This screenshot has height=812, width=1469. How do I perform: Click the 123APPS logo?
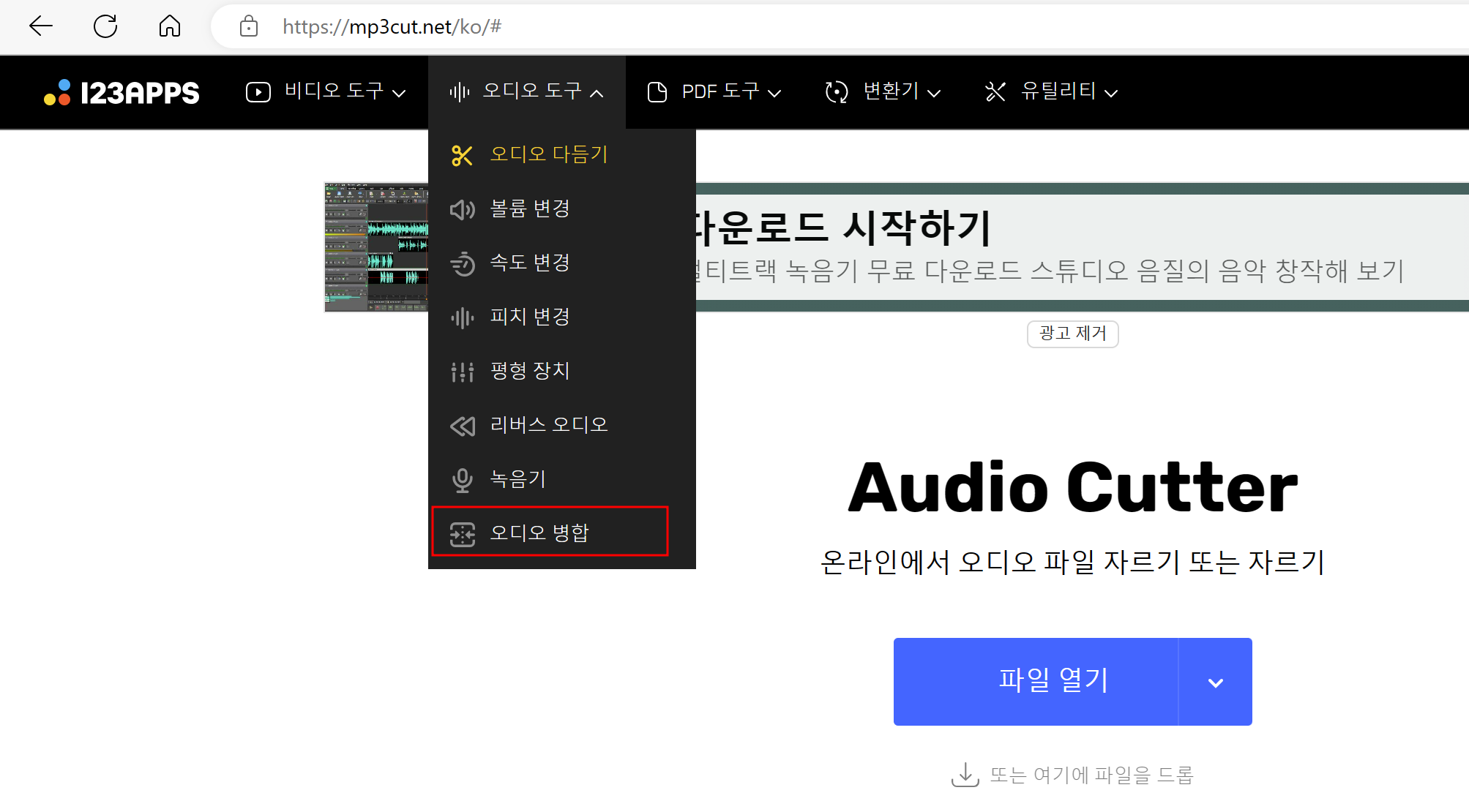click(122, 93)
